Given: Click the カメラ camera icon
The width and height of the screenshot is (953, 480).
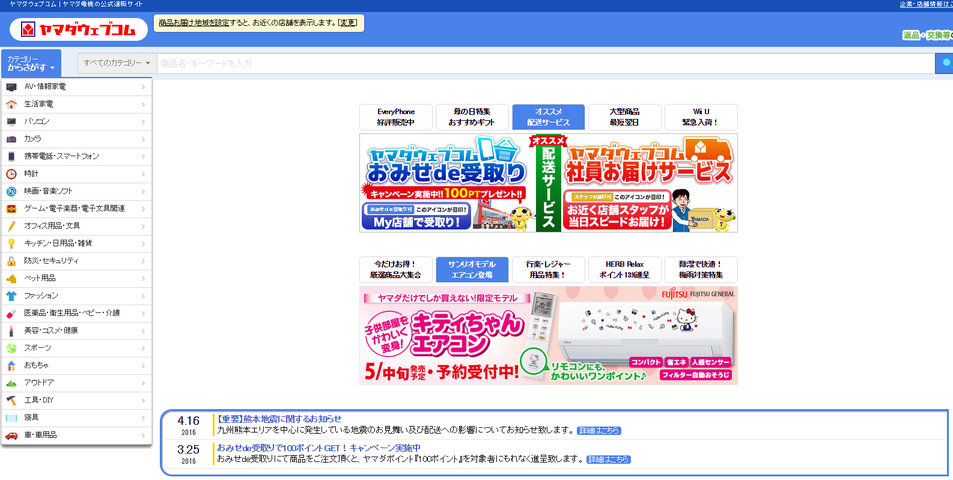Looking at the screenshot, I should click(11, 139).
